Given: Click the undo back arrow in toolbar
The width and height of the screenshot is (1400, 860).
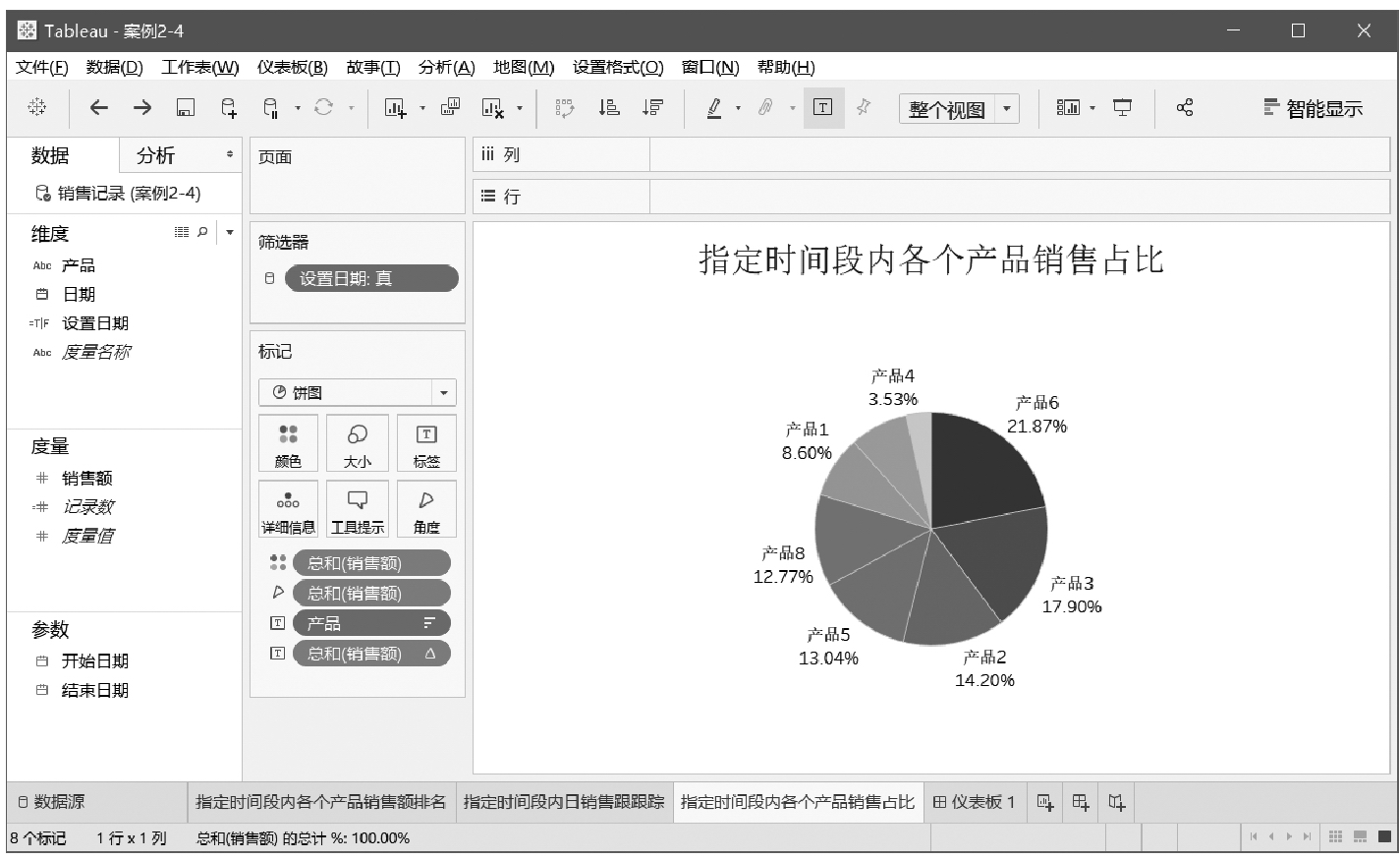Looking at the screenshot, I should point(98,108).
